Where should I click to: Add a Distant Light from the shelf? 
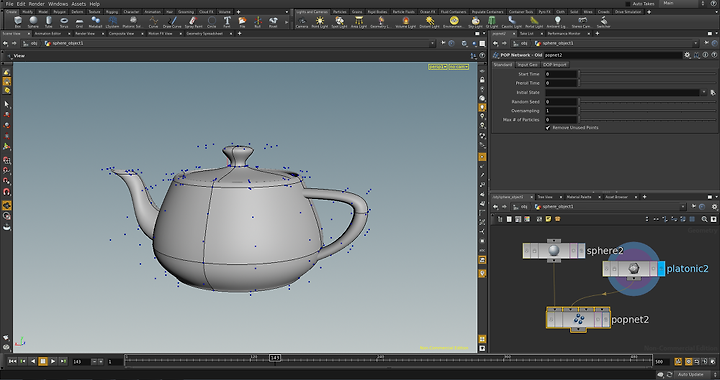coord(429,22)
